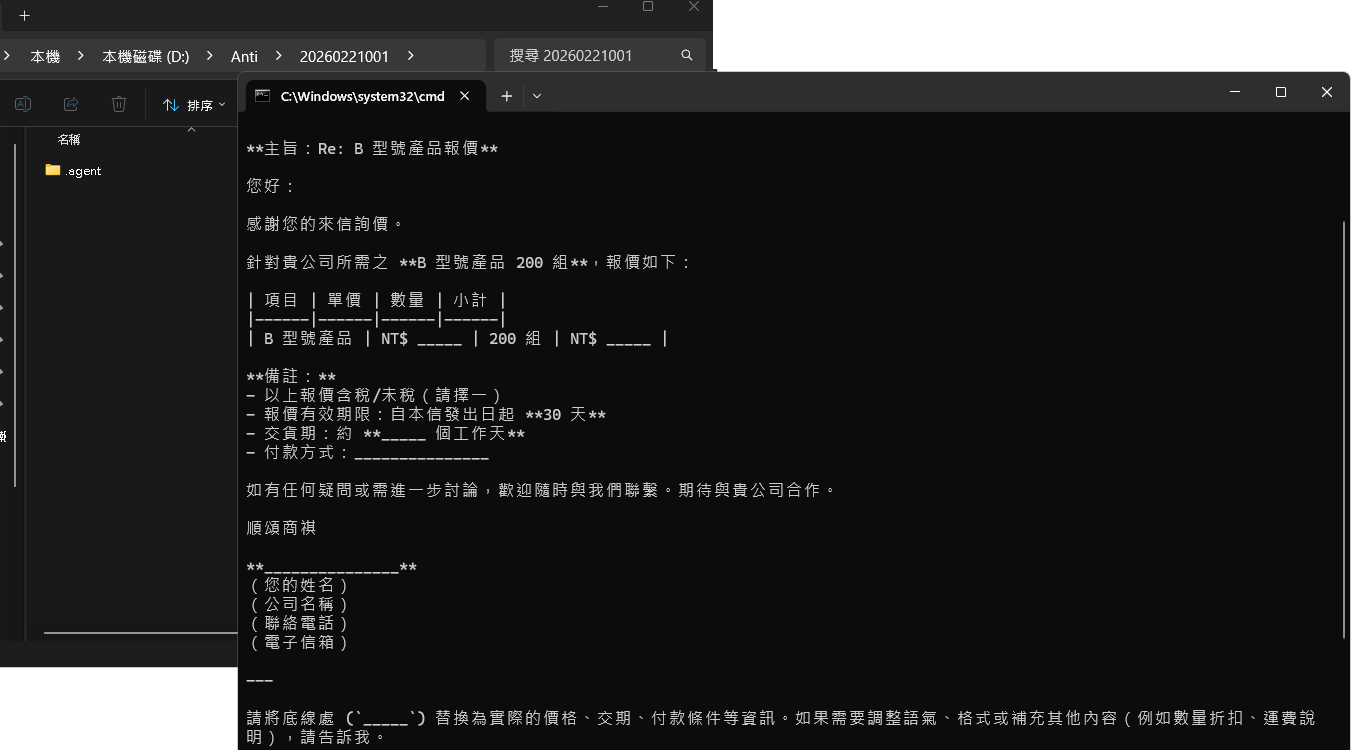Open the .agent folder icon
The width and height of the screenshot is (1351, 750).
pos(53,170)
